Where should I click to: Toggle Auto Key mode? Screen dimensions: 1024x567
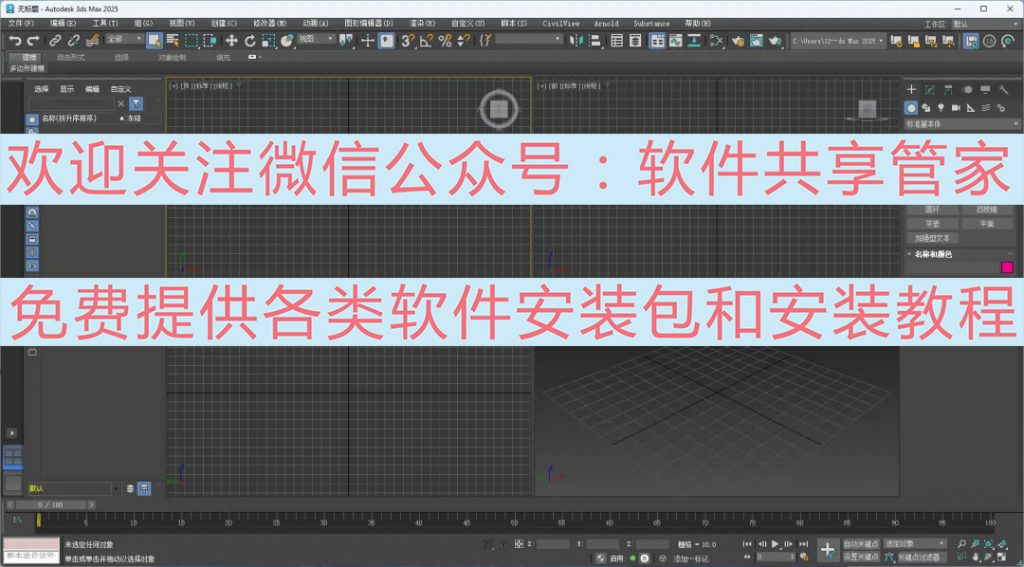[861, 543]
